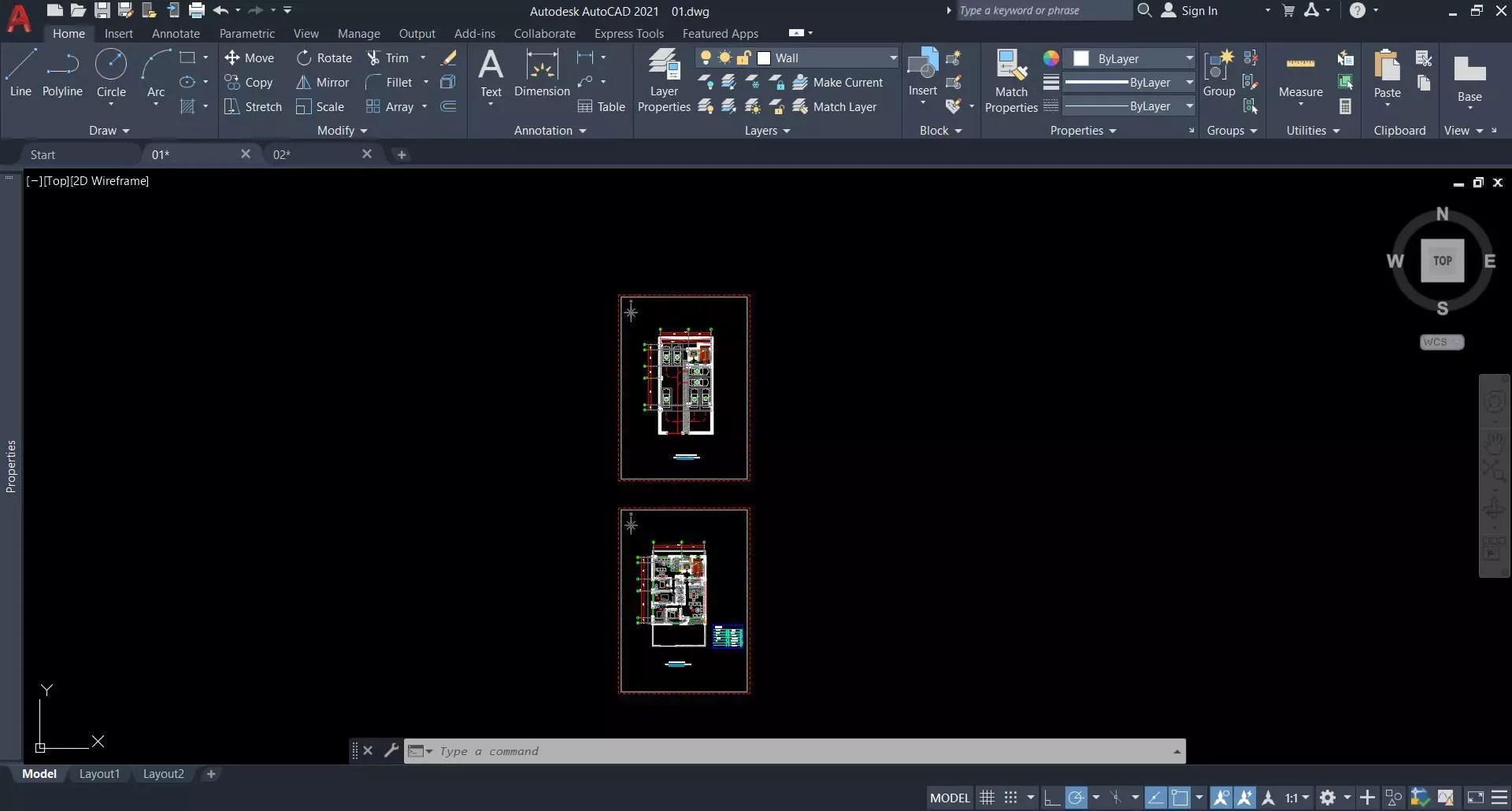Toggle snap mode in status bar

[x=1010, y=798]
